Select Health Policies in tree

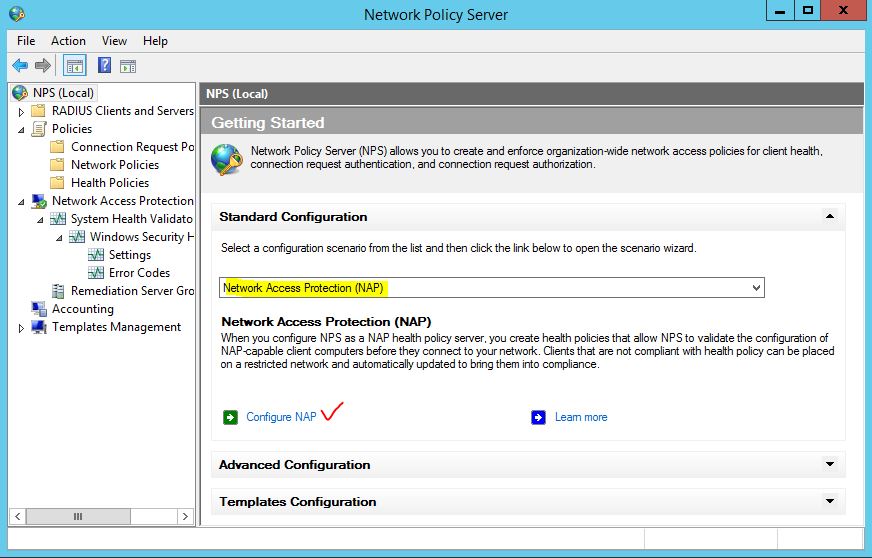pyautogui.click(x=110, y=182)
